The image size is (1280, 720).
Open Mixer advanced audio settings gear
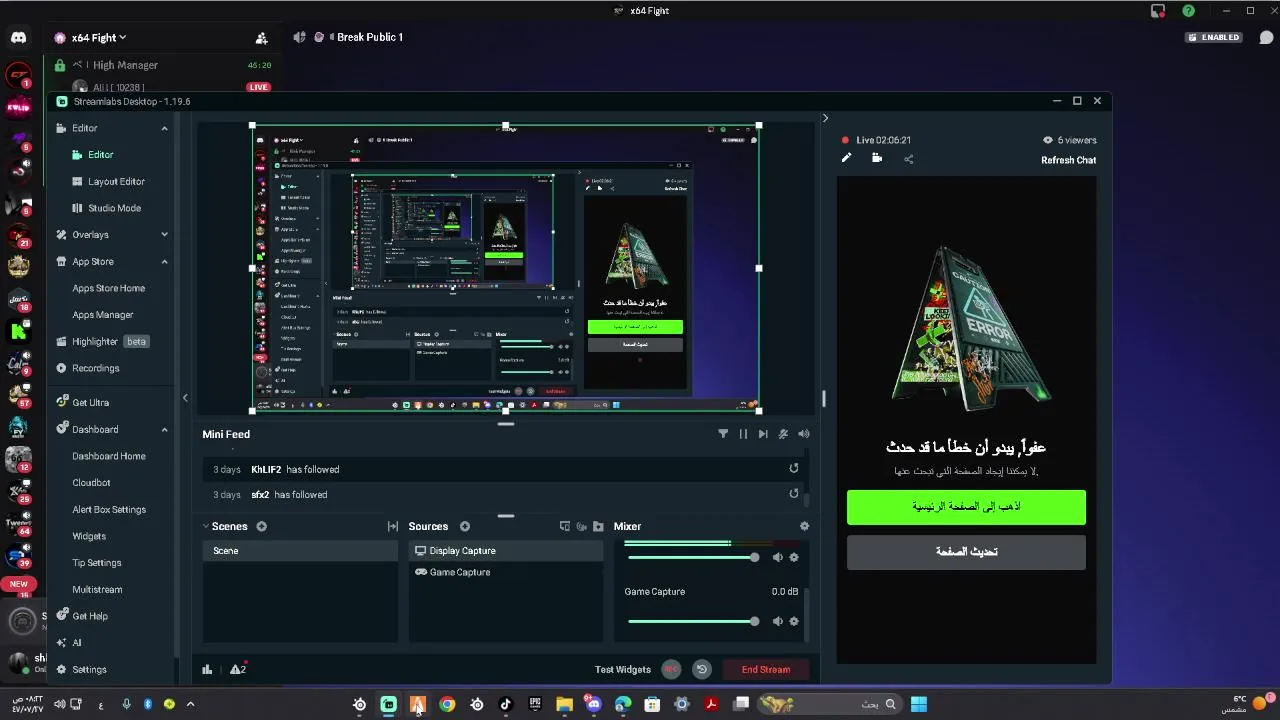coord(804,526)
